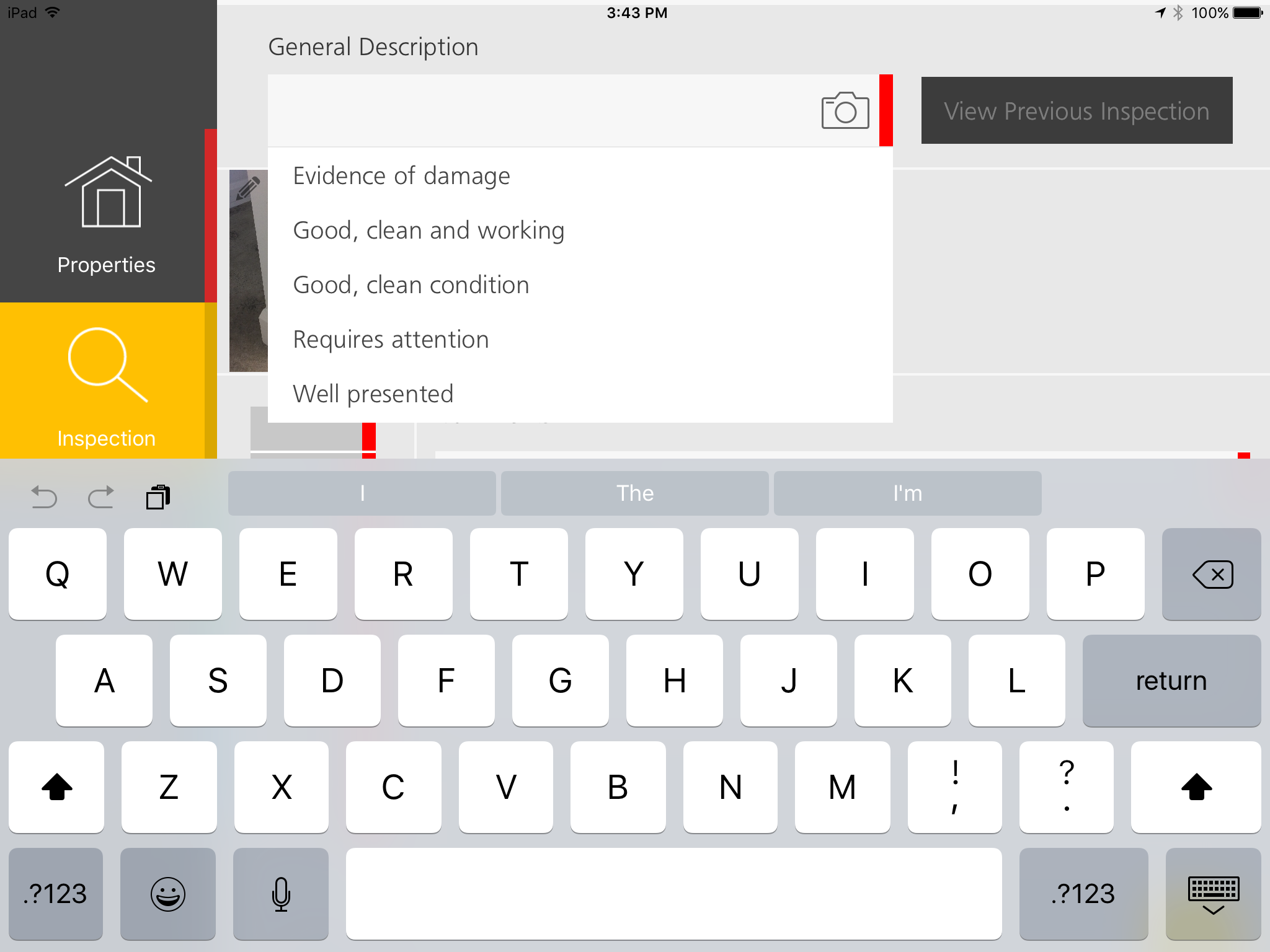Screen dimensions: 1270x952
Task: Tap the keyboard redo arrow
Action: pos(100,496)
